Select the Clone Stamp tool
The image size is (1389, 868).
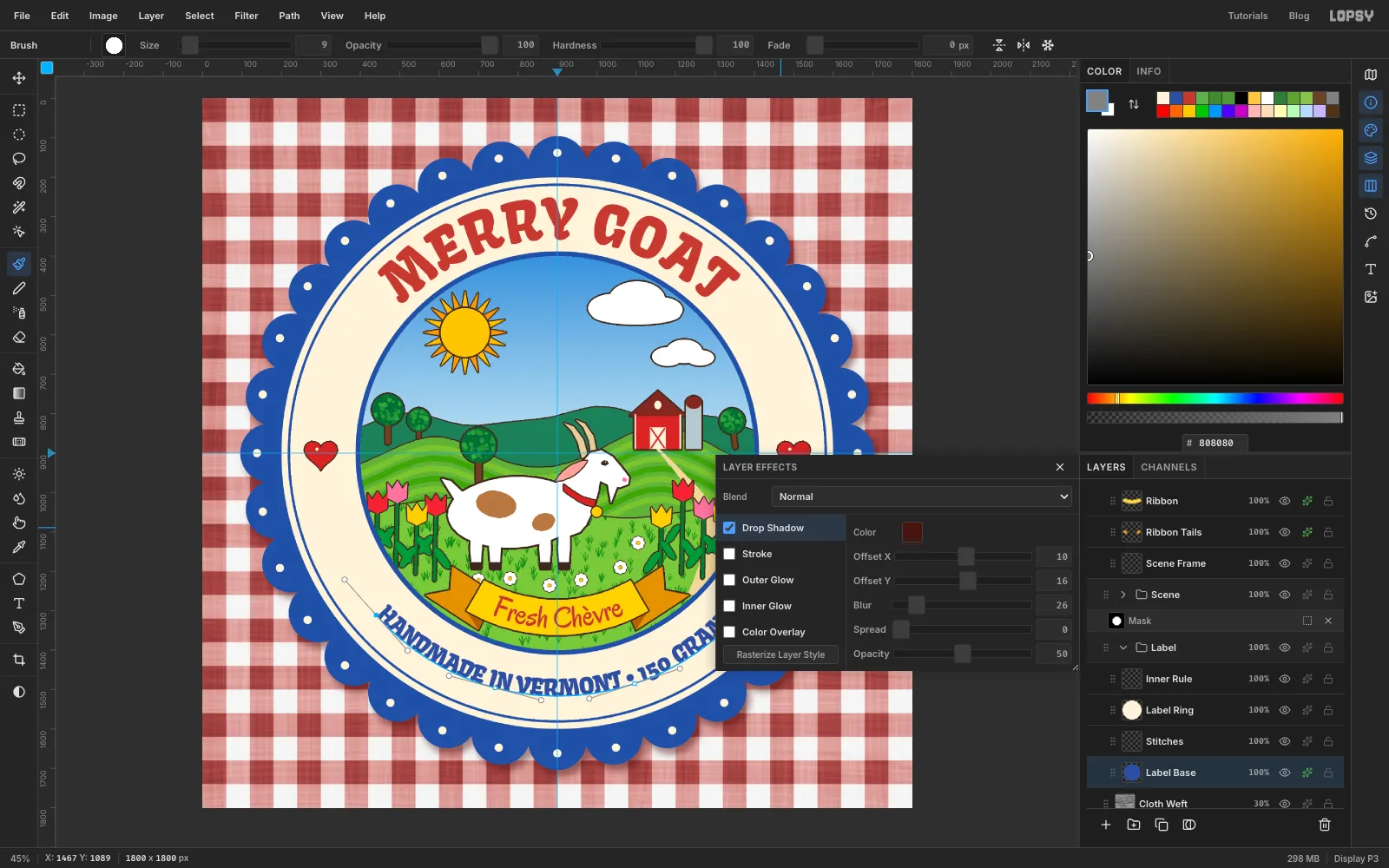19,418
